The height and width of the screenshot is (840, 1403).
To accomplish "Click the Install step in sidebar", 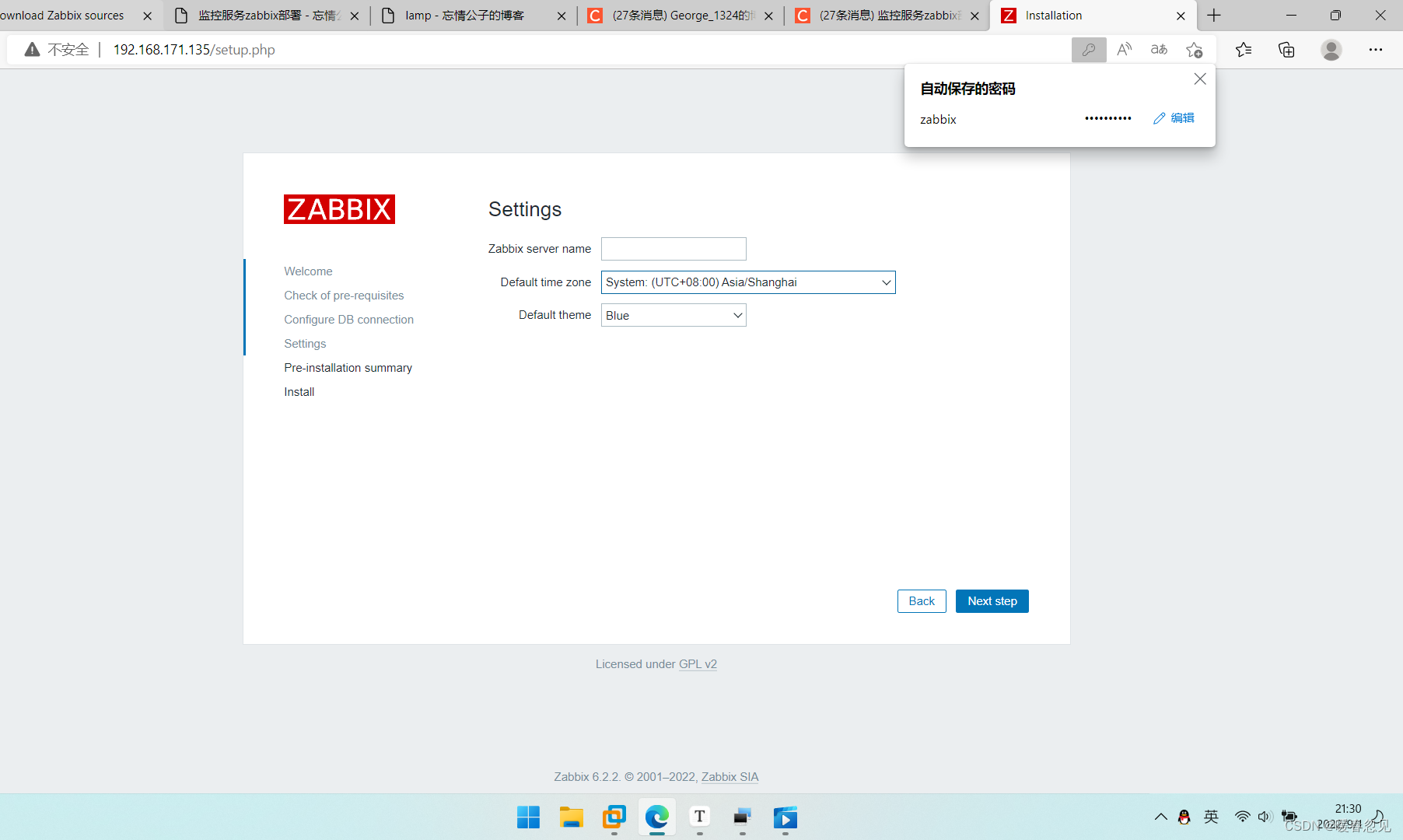I will click(299, 392).
